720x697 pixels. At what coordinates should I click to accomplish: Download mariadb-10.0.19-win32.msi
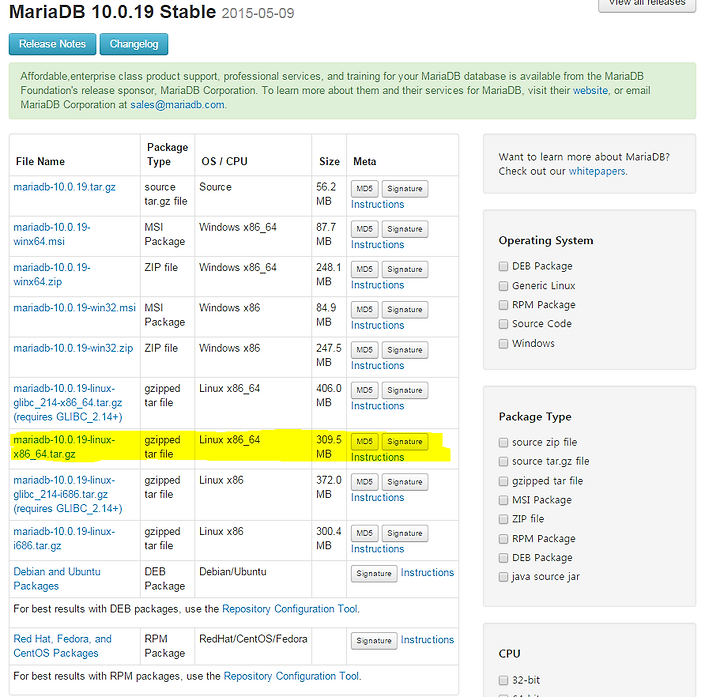pos(74,308)
